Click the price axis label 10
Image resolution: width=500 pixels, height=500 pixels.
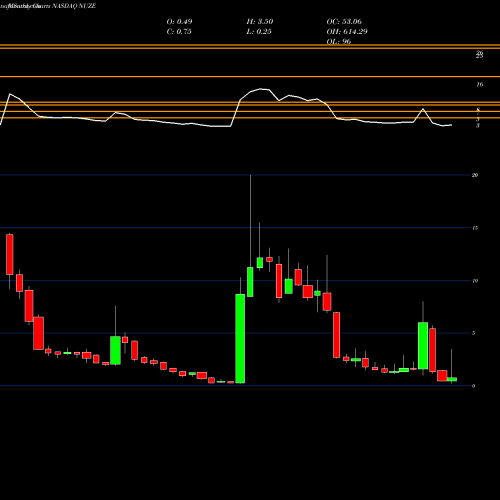pos(475,281)
